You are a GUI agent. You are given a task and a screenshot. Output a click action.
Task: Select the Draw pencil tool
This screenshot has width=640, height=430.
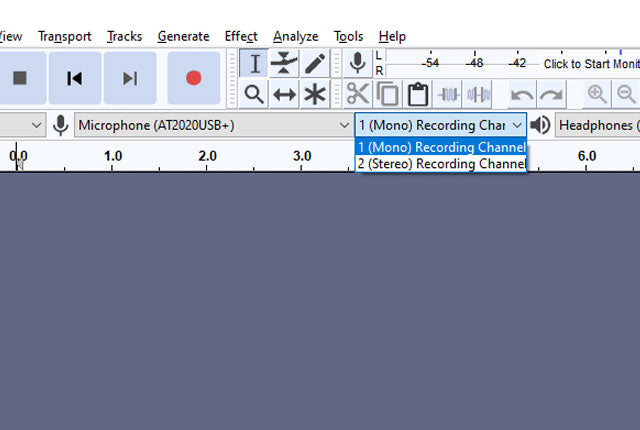(315, 63)
